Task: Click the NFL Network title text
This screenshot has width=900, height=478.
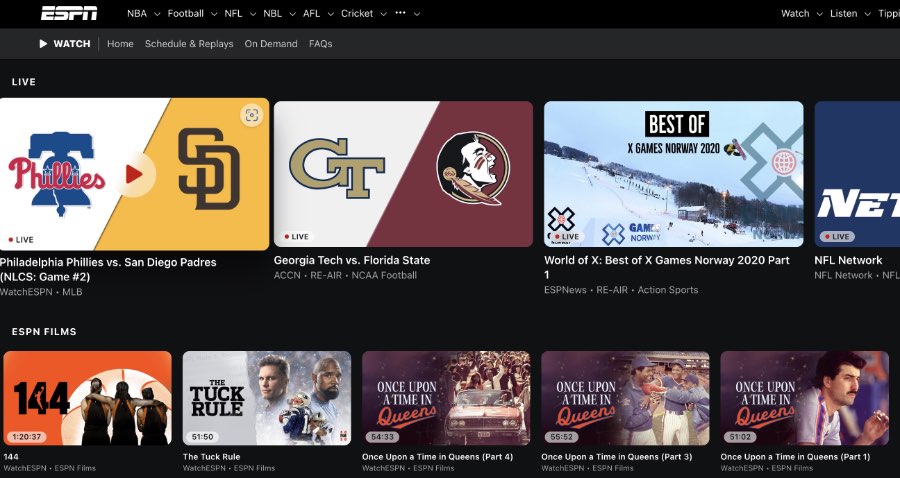Action: 848,260
